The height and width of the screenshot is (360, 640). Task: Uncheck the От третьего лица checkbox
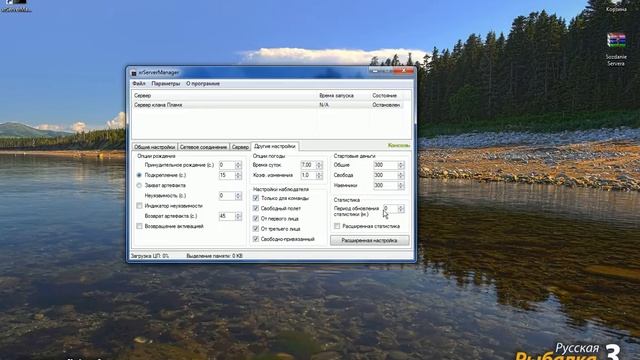point(256,229)
